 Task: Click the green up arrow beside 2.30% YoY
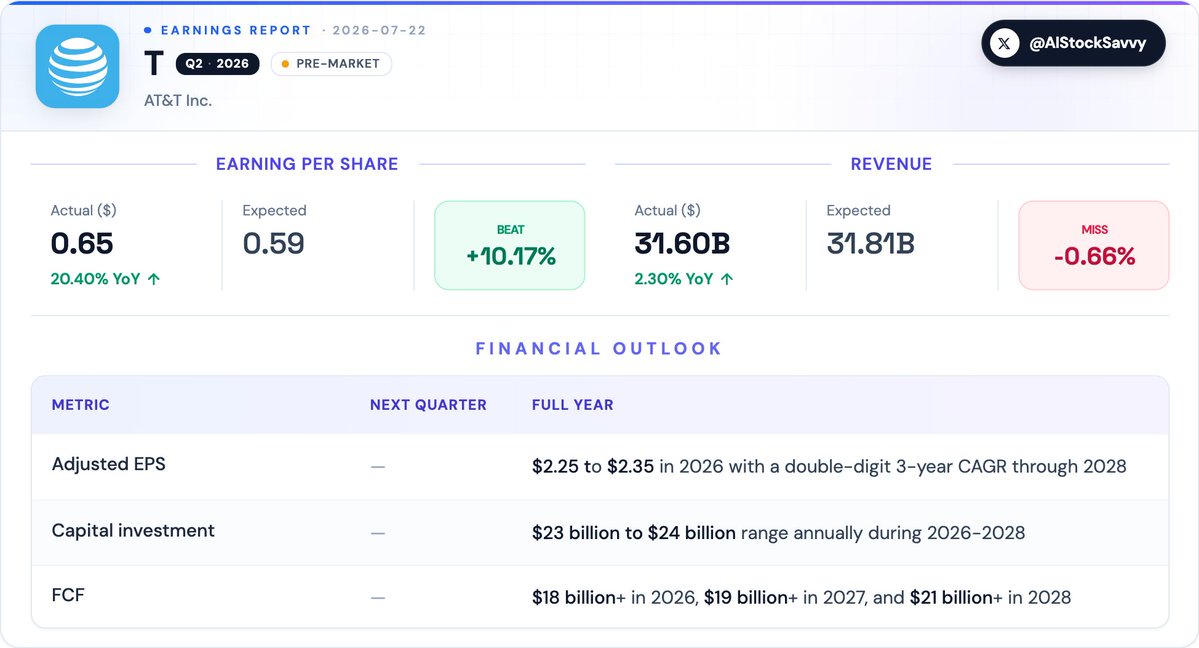click(x=727, y=279)
